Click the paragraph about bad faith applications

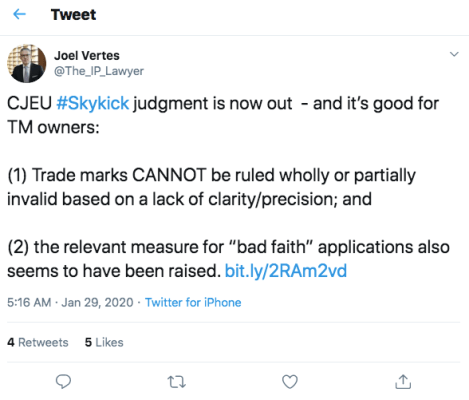coord(228,259)
